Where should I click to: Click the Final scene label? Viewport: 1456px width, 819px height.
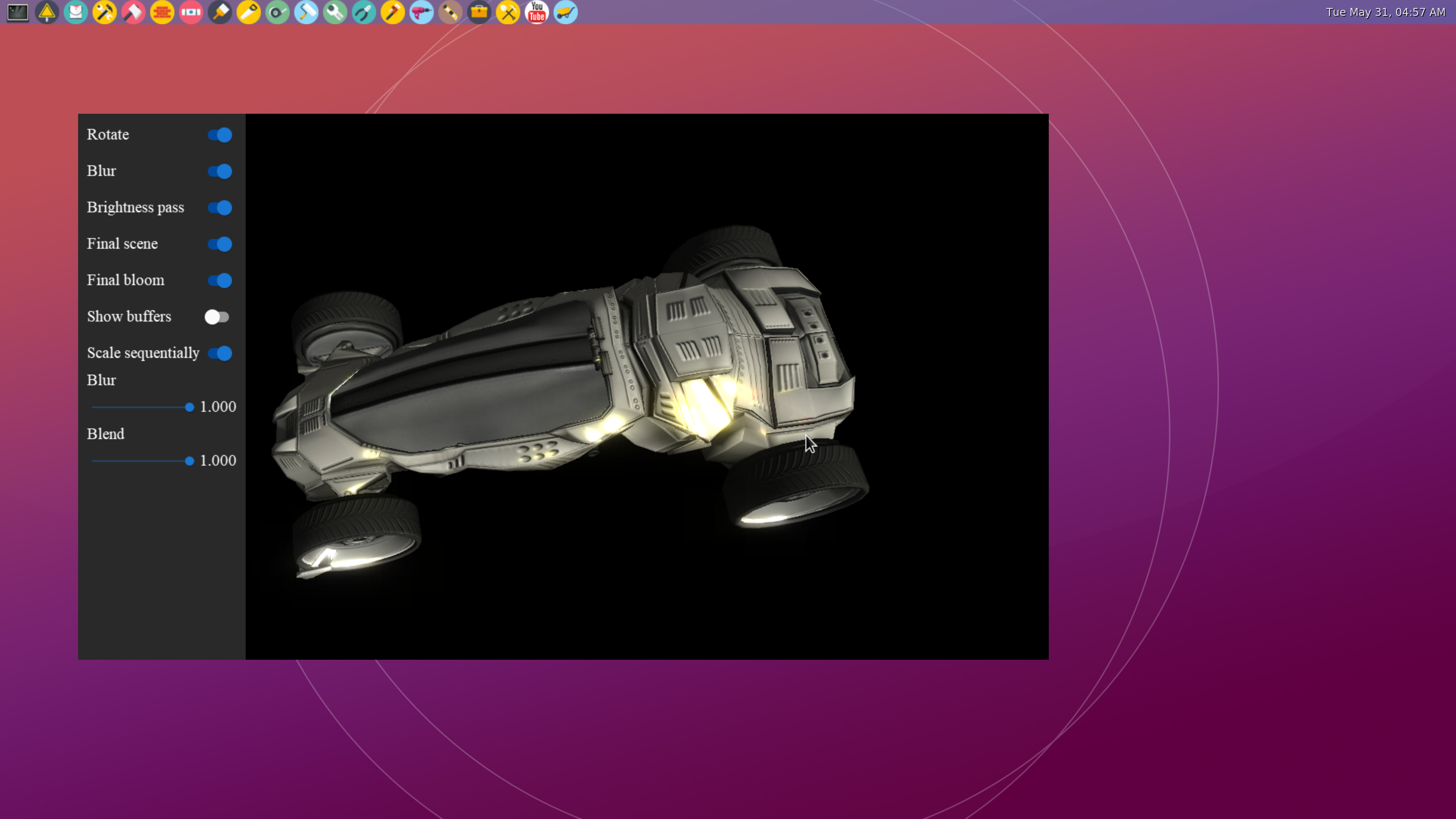122,243
